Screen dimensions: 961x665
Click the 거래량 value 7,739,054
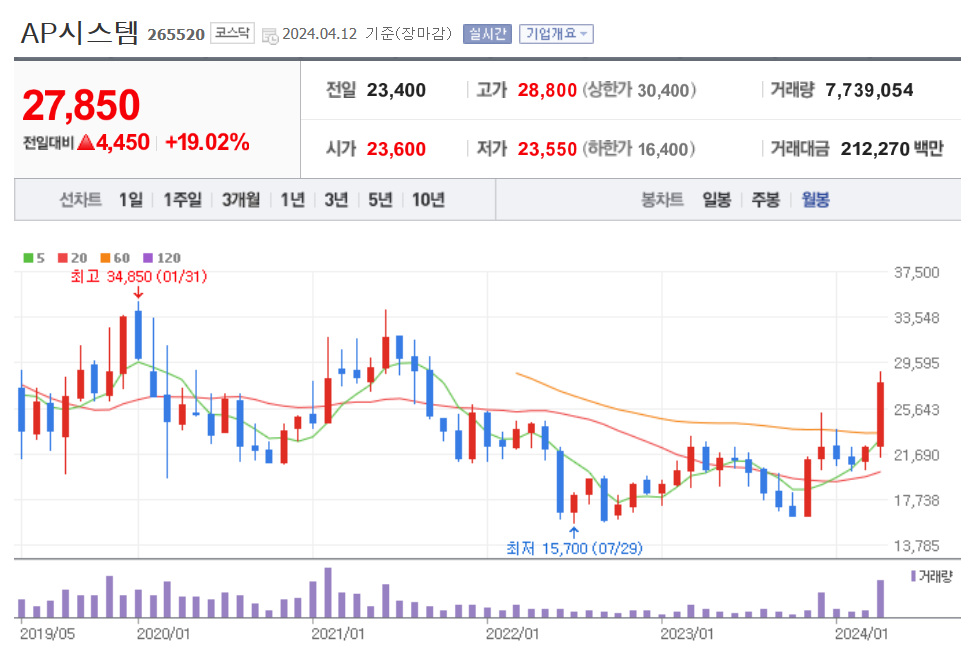tap(869, 90)
